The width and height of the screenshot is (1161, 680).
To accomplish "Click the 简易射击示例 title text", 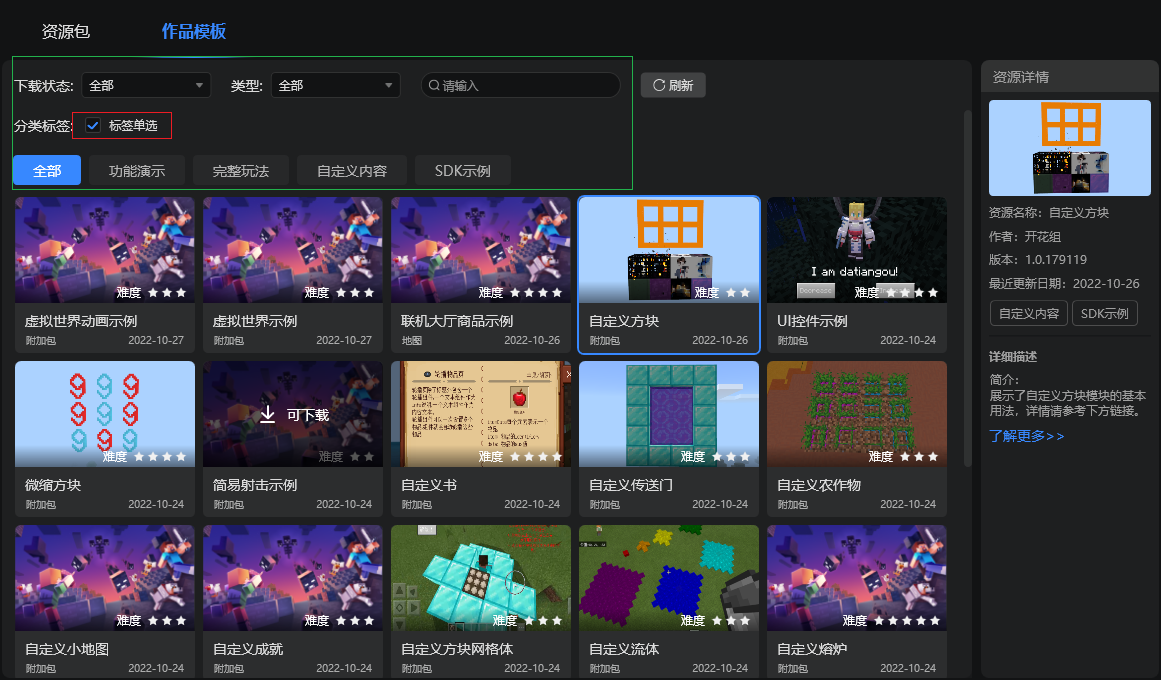I will [x=255, y=485].
